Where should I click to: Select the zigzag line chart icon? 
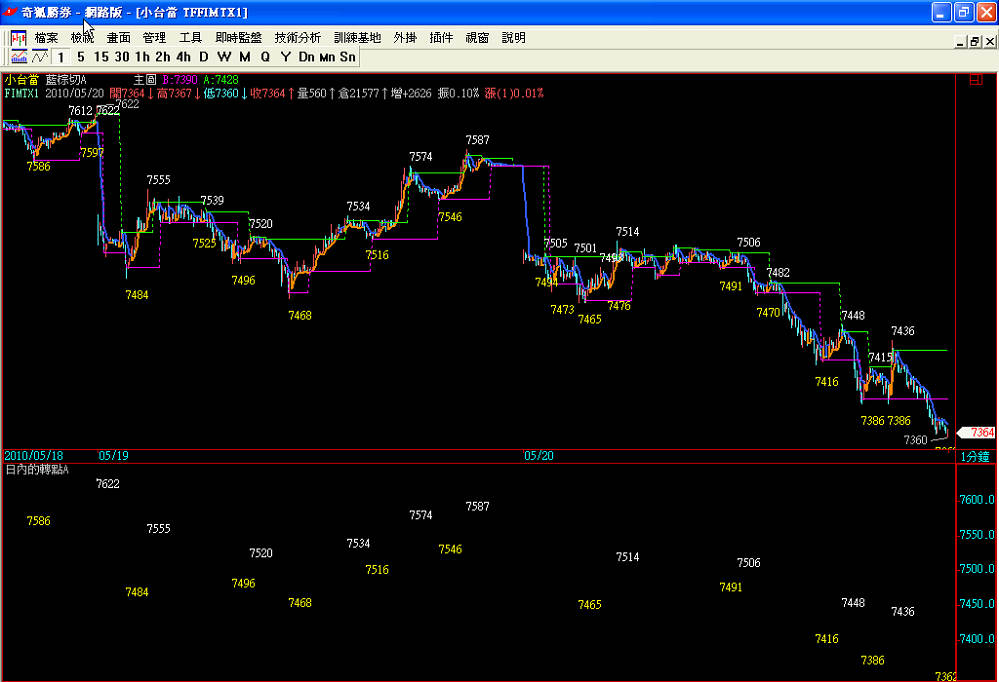tap(40, 57)
